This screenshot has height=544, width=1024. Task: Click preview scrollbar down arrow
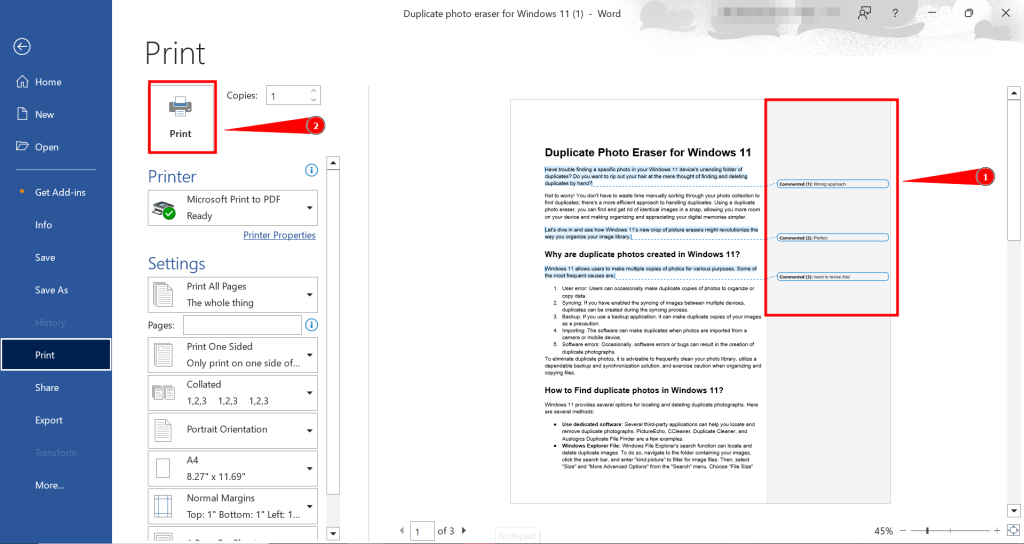(x=1014, y=511)
